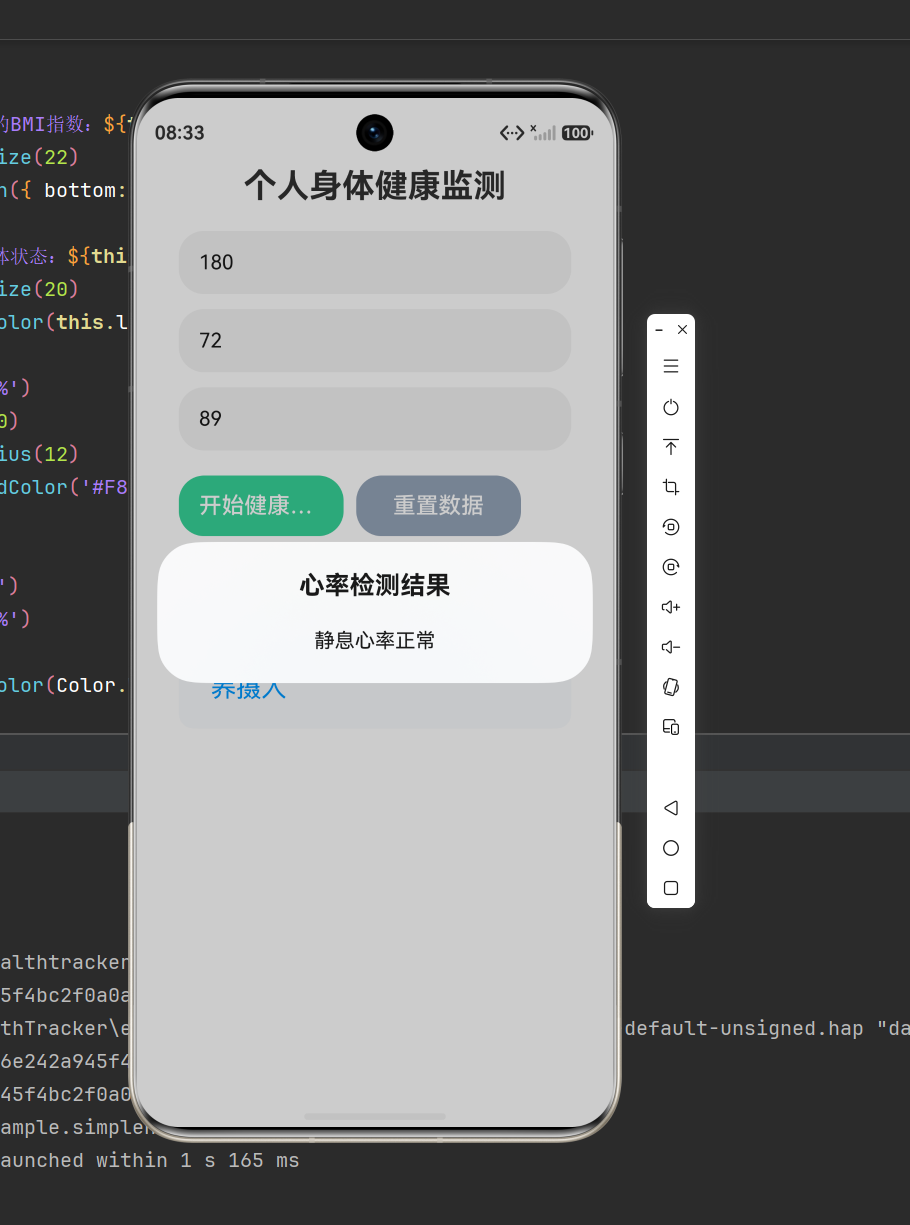This screenshot has width=910, height=1225.
Task: Click the signal strength icon in phone status bar
Action: (542, 132)
